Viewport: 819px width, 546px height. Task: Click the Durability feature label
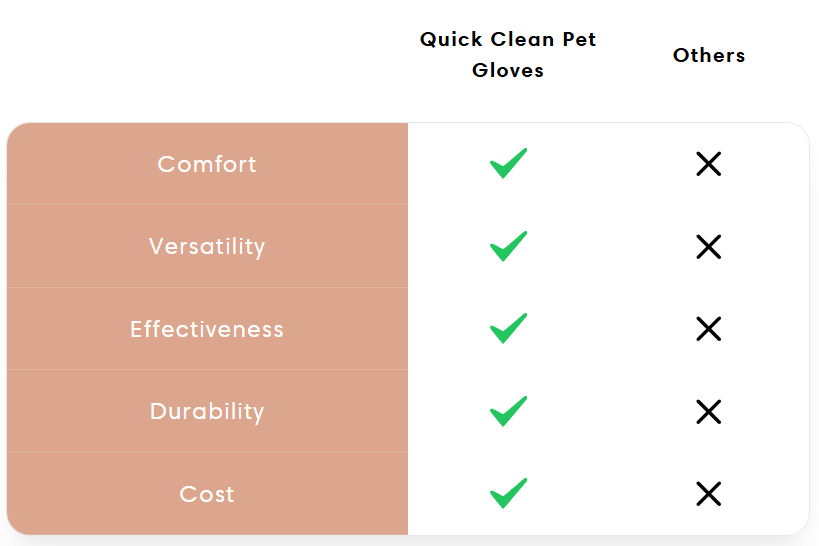pos(207,411)
